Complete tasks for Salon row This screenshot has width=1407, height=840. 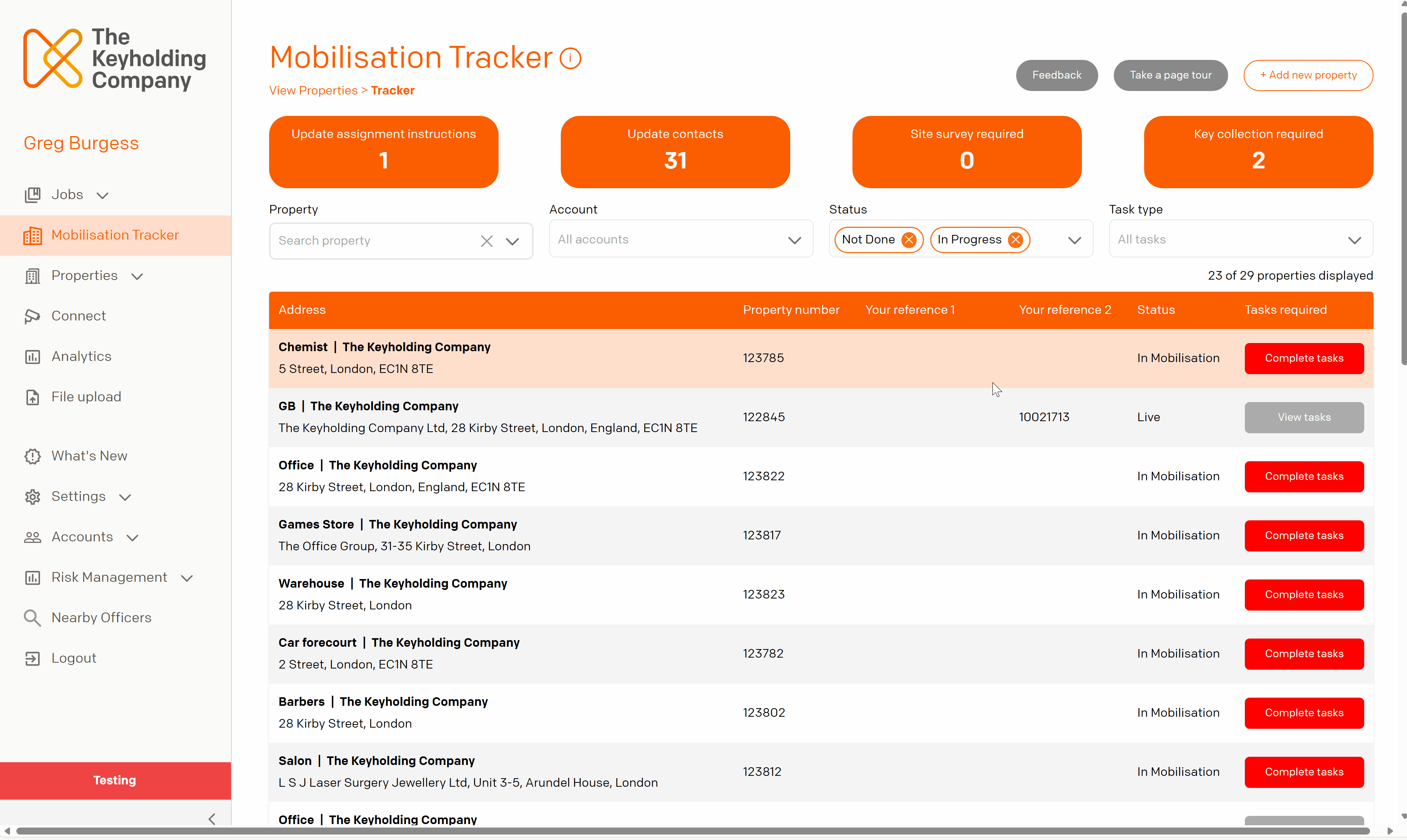(x=1304, y=772)
